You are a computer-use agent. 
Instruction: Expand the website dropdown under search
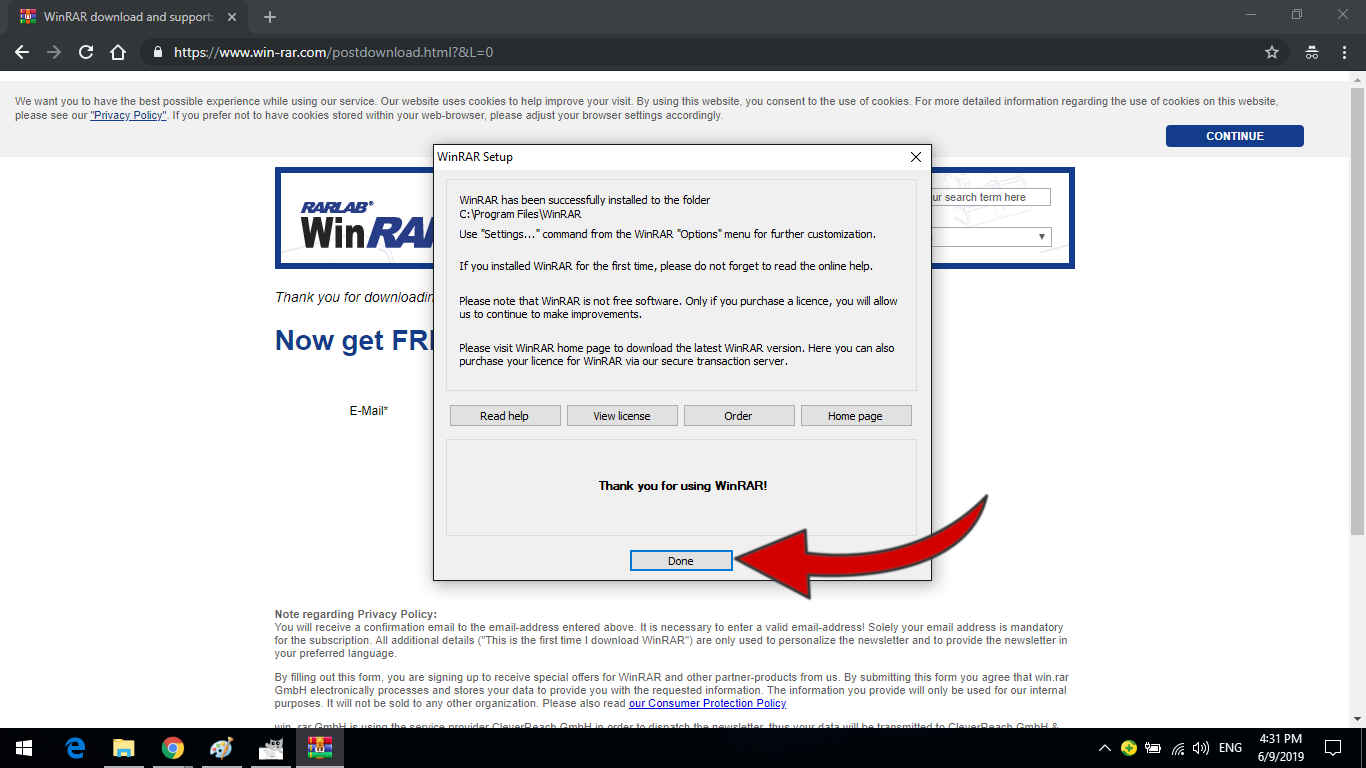tap(1042, 237)
